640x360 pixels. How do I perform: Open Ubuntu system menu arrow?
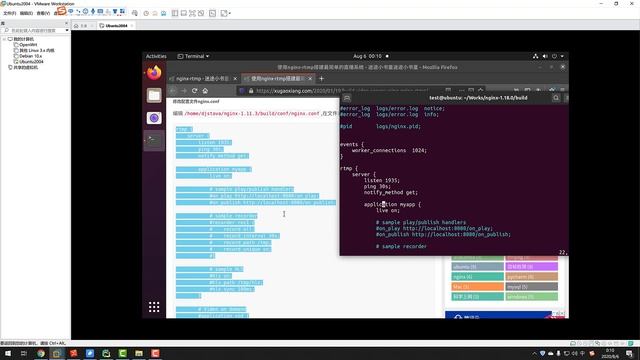(562, 56)
